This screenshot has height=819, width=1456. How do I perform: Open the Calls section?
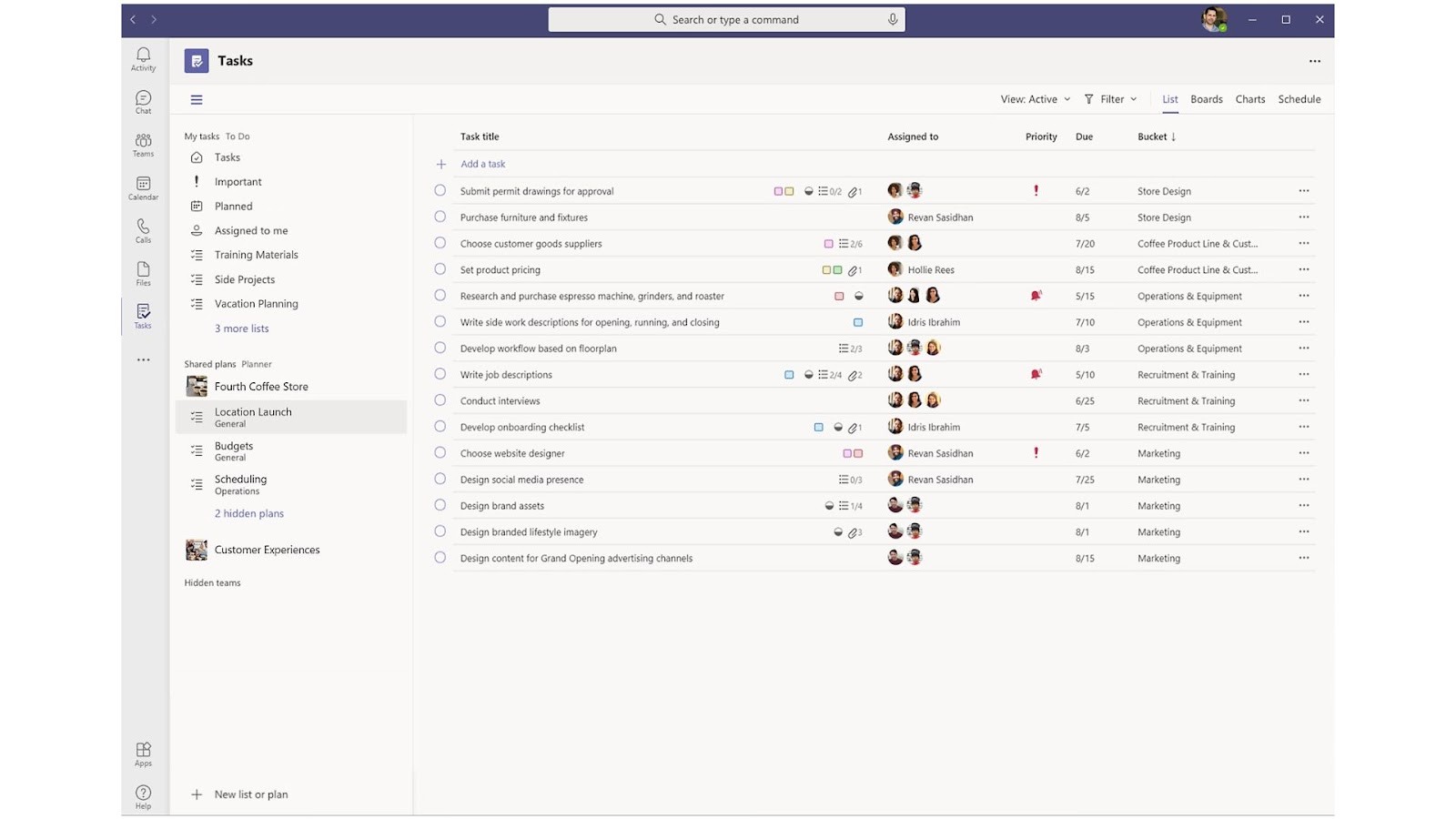(x=143, y=229)
